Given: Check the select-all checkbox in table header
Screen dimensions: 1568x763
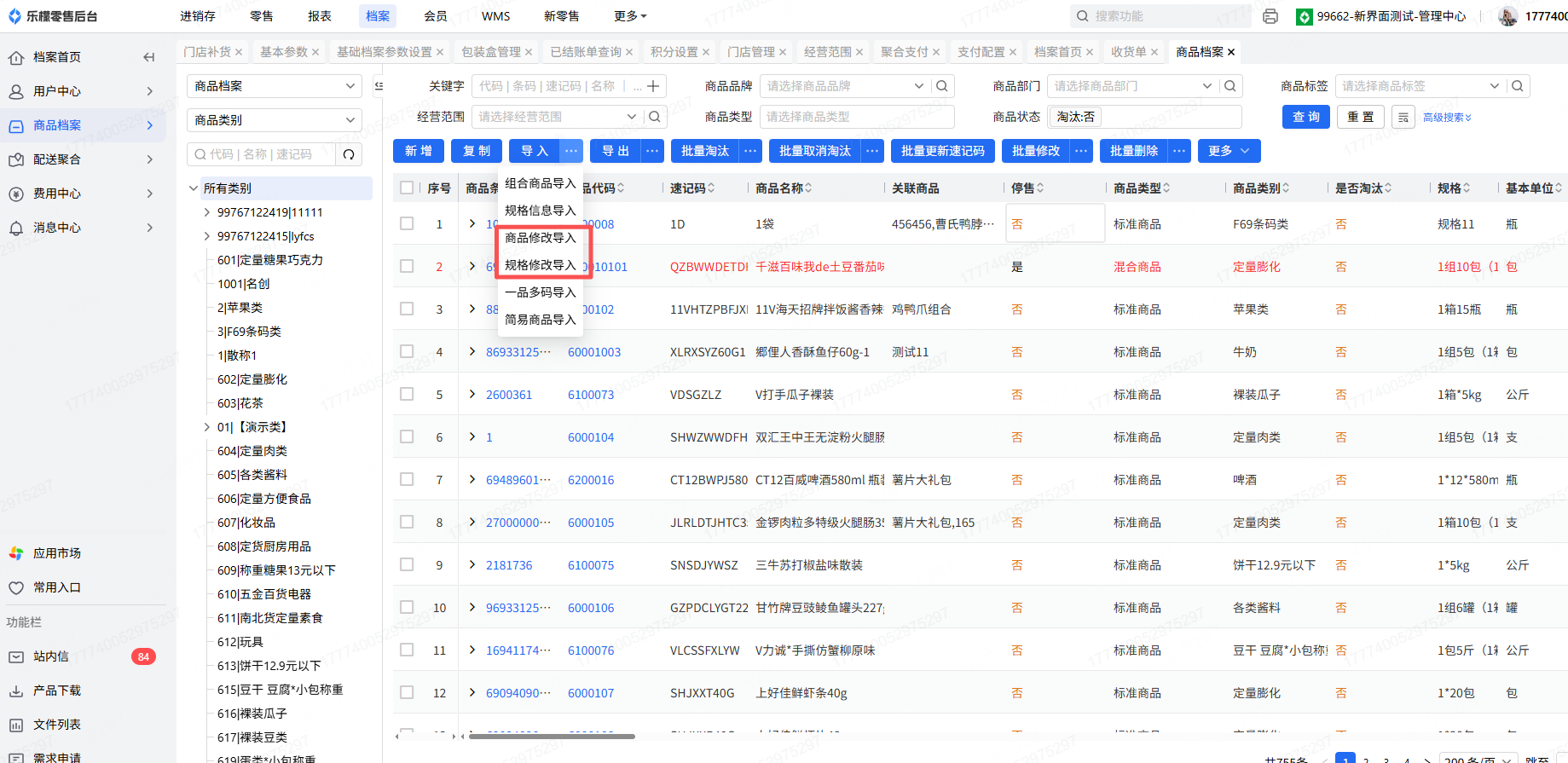Looking at the screenshot, I should click(407, 188).
